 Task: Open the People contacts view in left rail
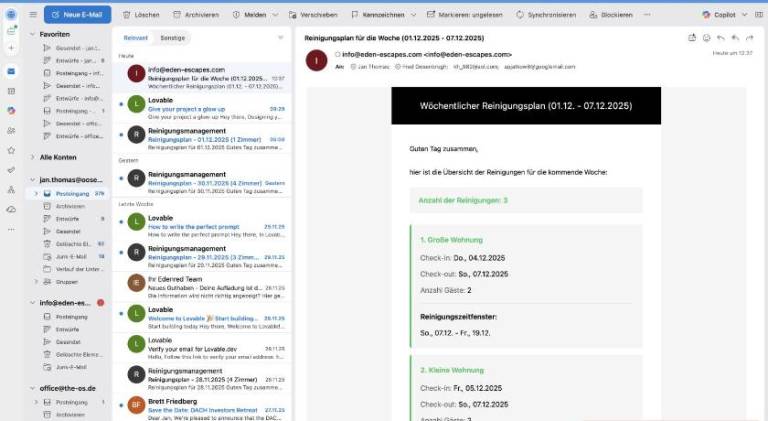(11, 131)
